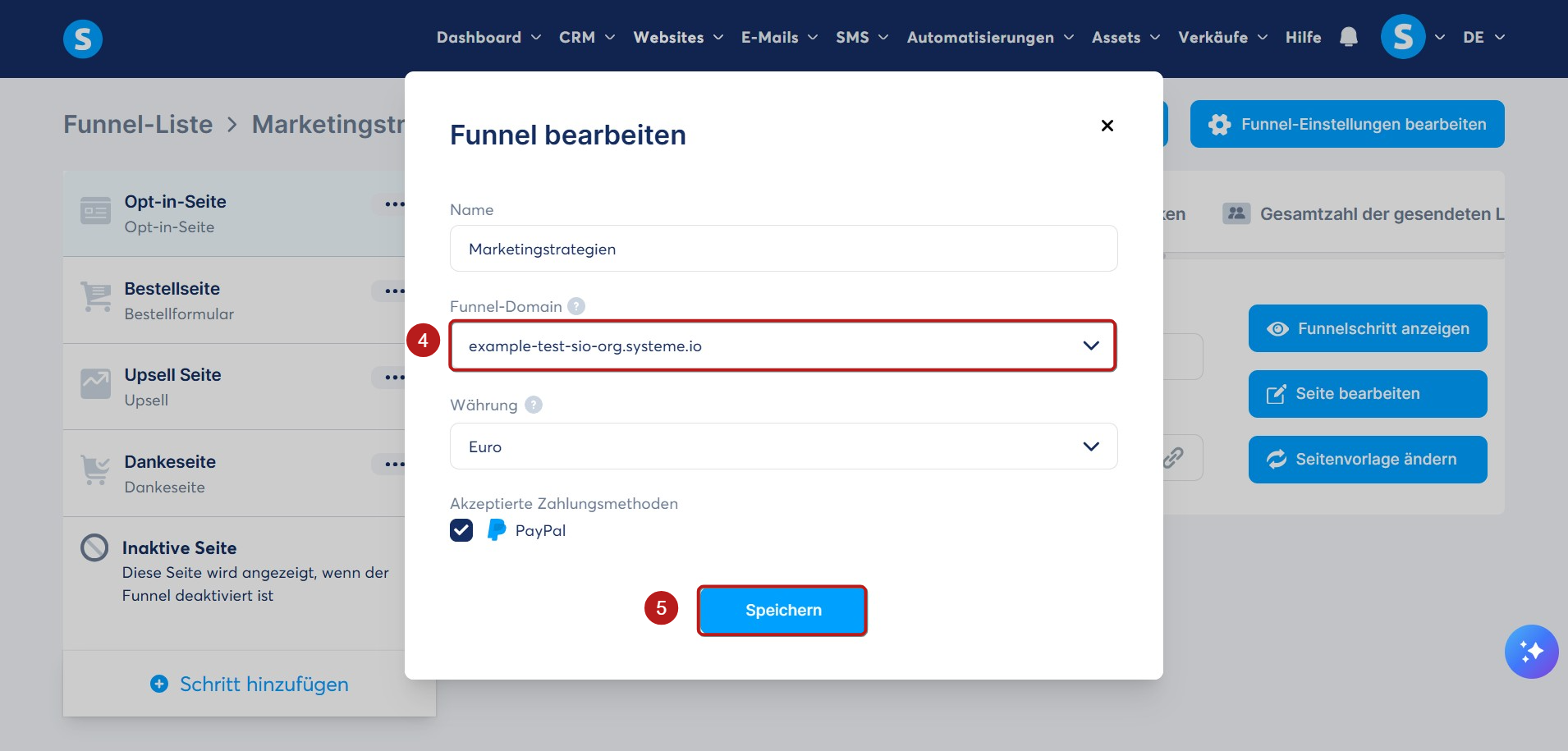
Task: Click the PayPal logo
Action: pos(497,530)
